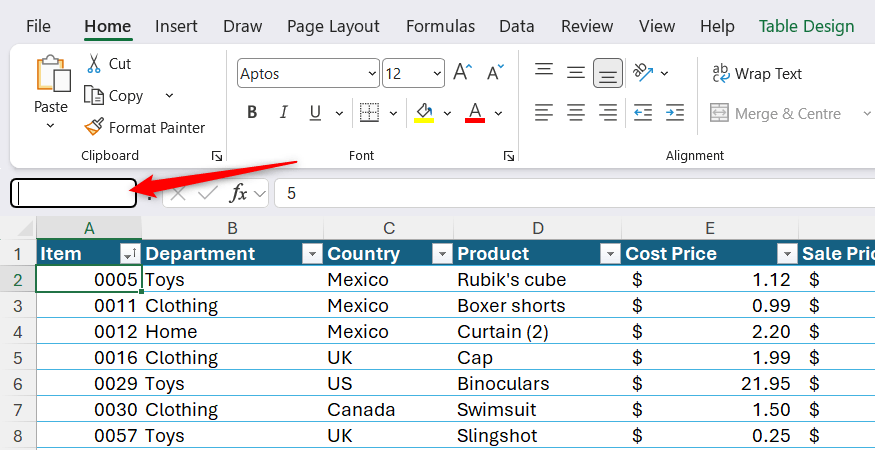875x450 pixels.
Task: Open the Country column filter button
Action: click(442, 254)
